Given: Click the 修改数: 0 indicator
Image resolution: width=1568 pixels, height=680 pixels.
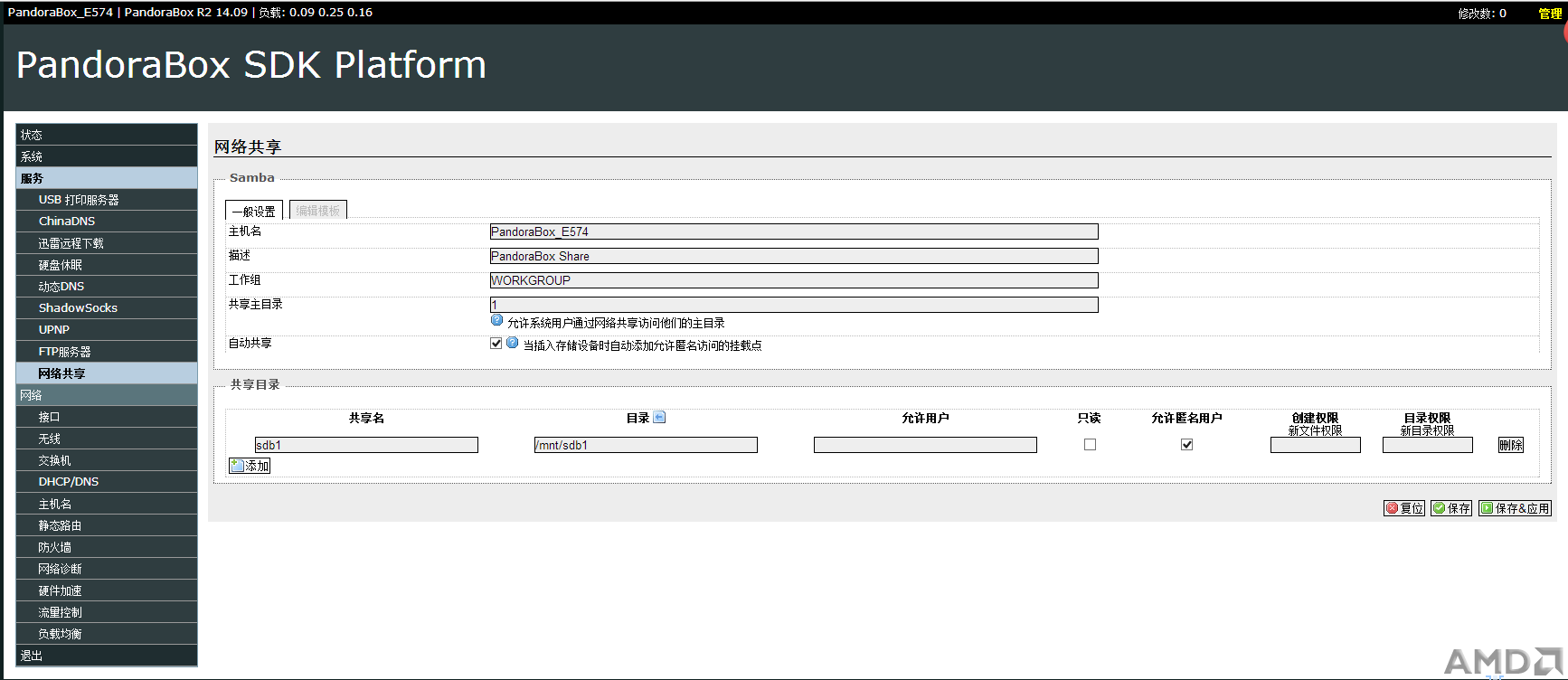Looking at the screenshot, I should [x=1482, y=13].
